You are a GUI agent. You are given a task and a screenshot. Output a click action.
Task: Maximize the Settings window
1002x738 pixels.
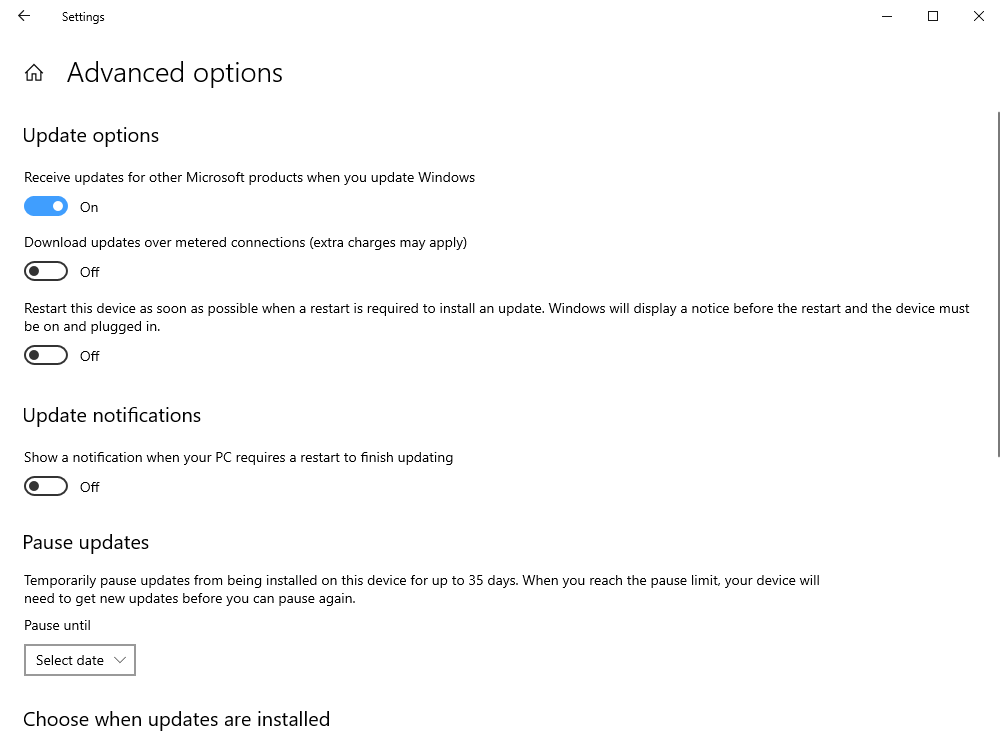coord(933,16)
